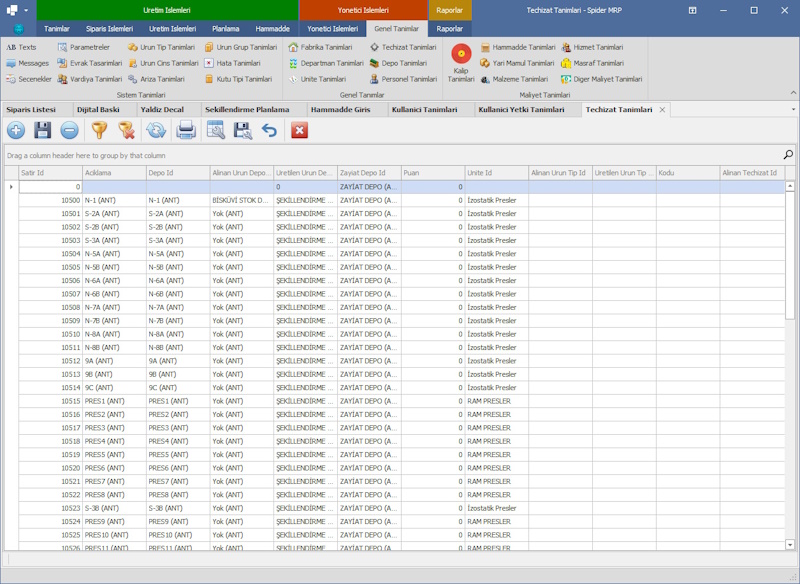The height and width of the screenshot is (584, 800).
Task: Open Kalip Tanimlari
Action: coord(461,63)
